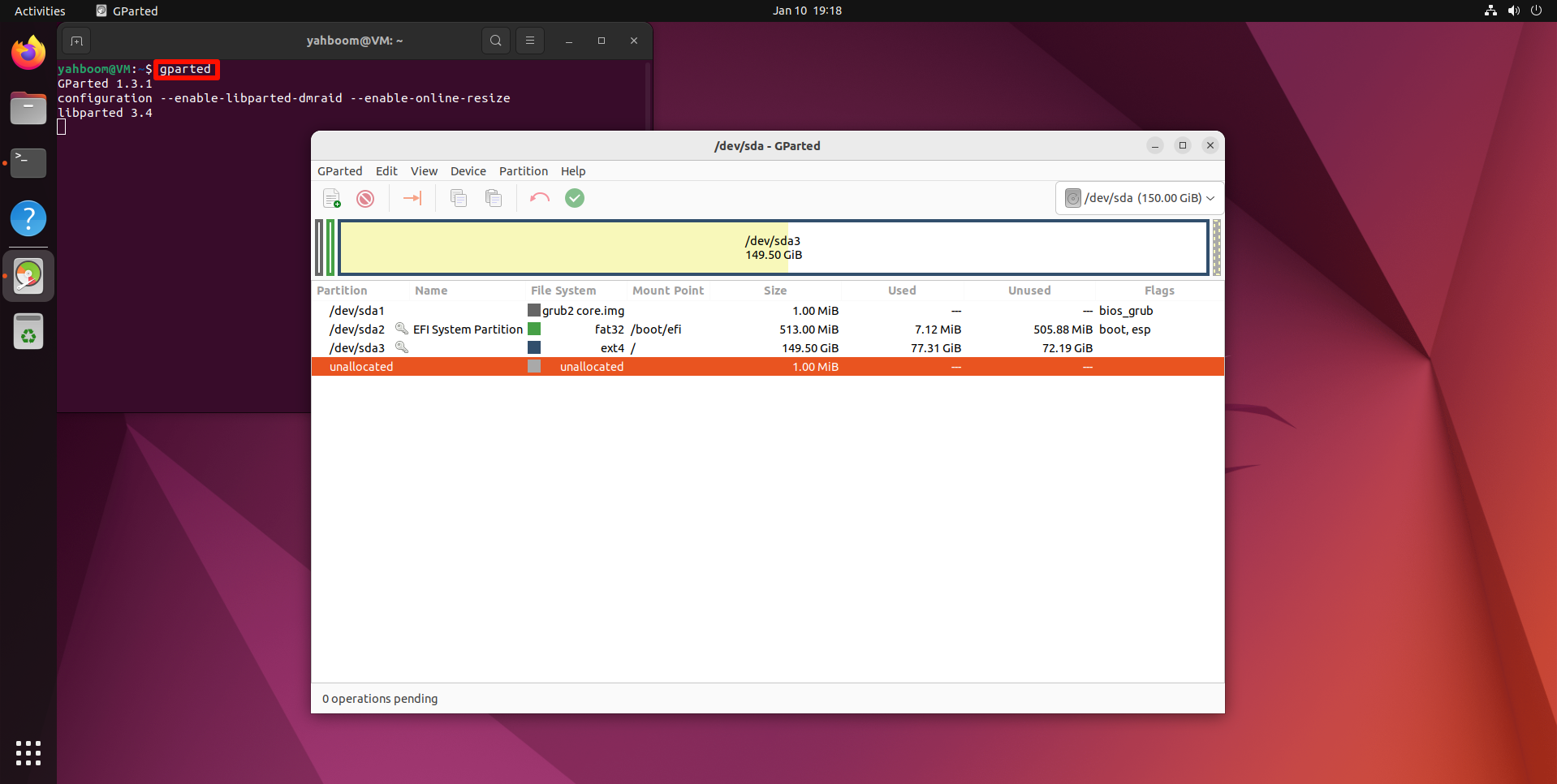
Task: Click the terminal search icon
Action: pyautogui.click(x=496, y=41)
